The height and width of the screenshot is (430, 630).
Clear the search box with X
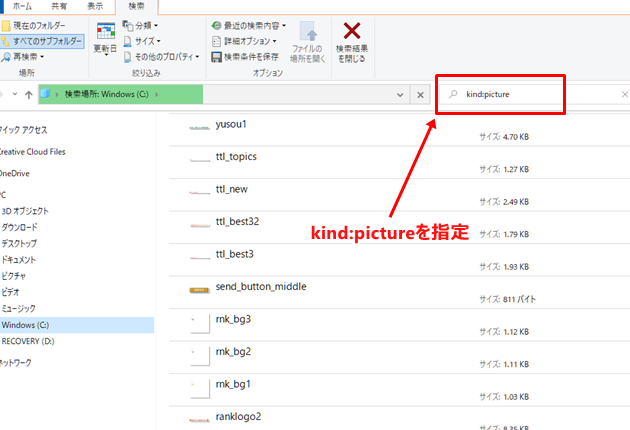pos(624,94)
